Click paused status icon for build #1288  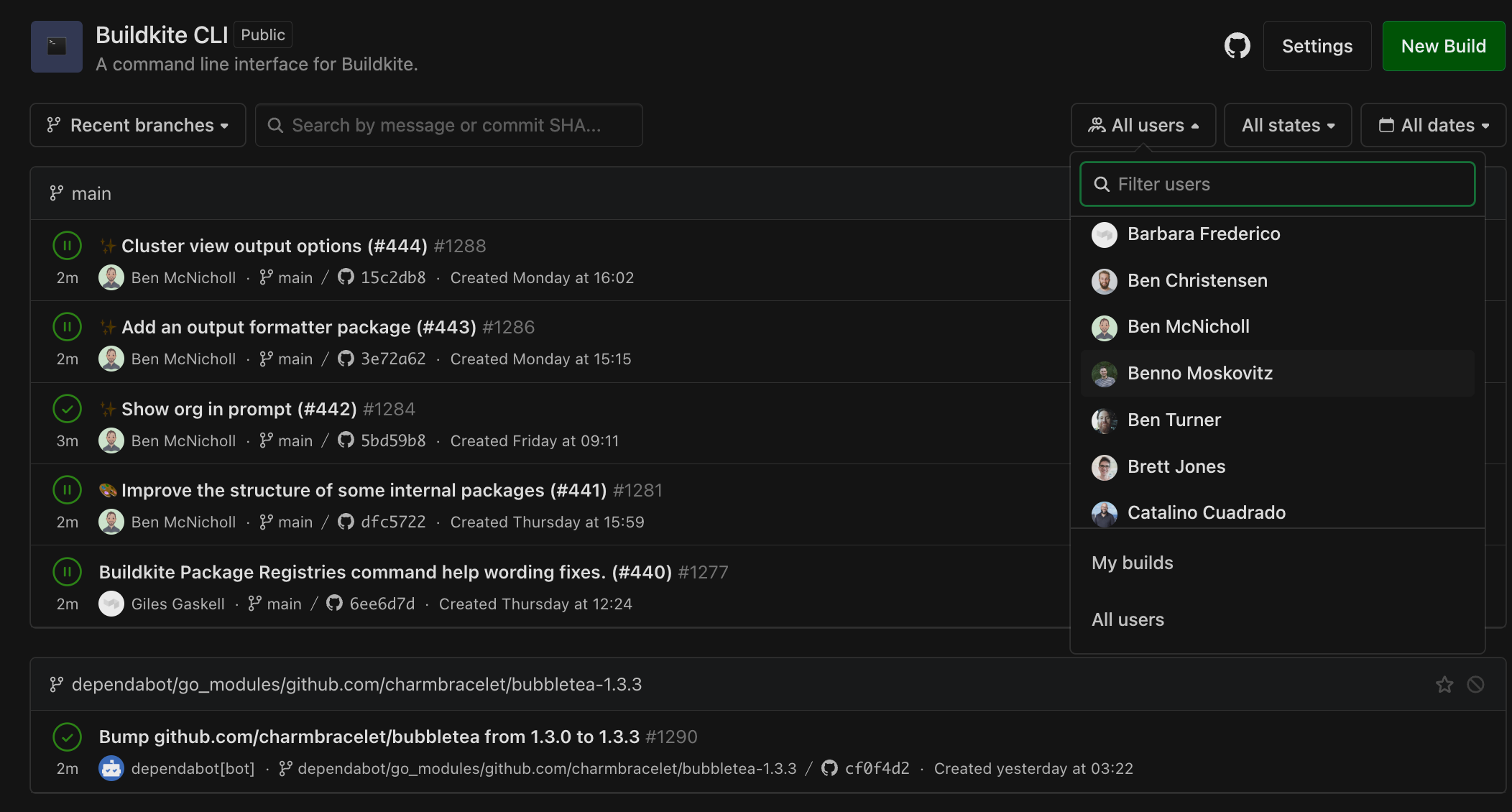coord(67,246)
